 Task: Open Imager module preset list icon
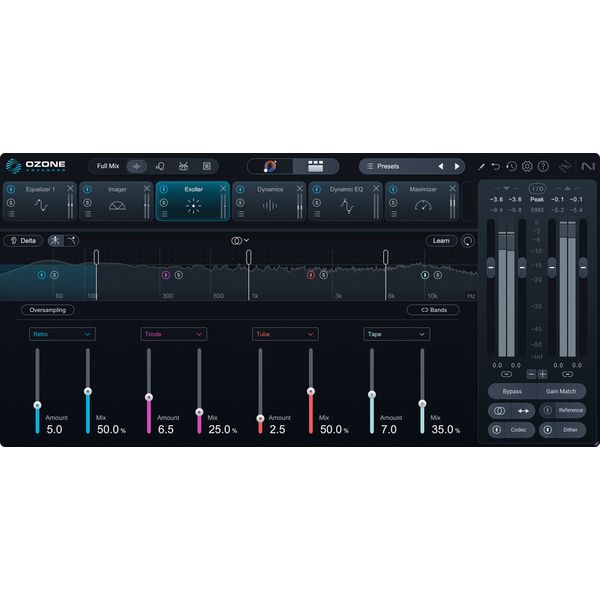88,214
